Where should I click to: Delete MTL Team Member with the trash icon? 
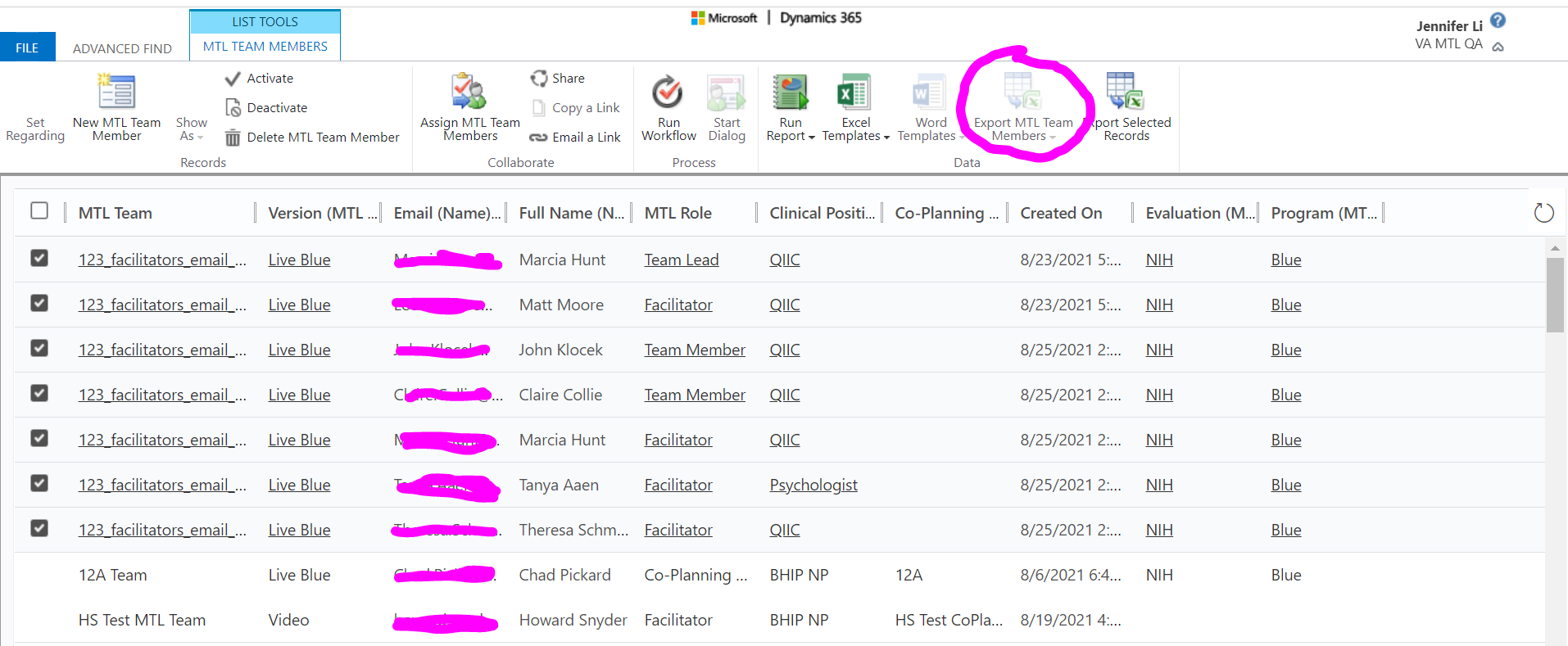312,138
